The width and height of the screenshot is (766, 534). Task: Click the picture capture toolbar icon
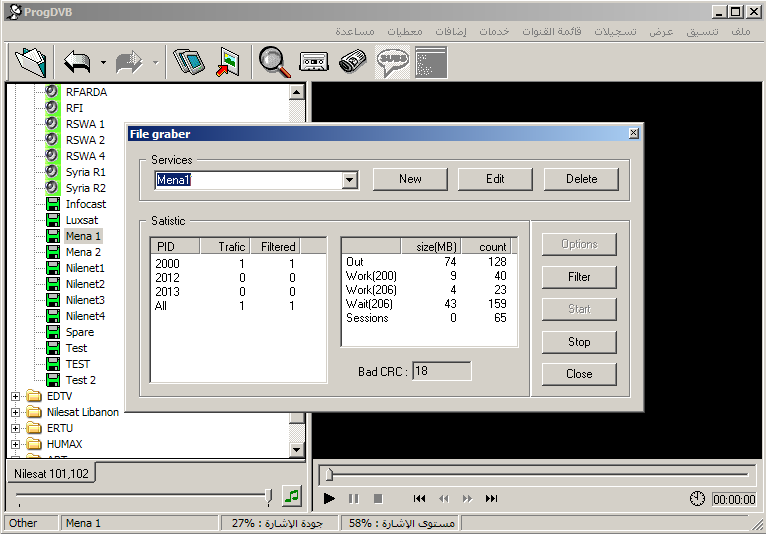[x=229, y=62]
